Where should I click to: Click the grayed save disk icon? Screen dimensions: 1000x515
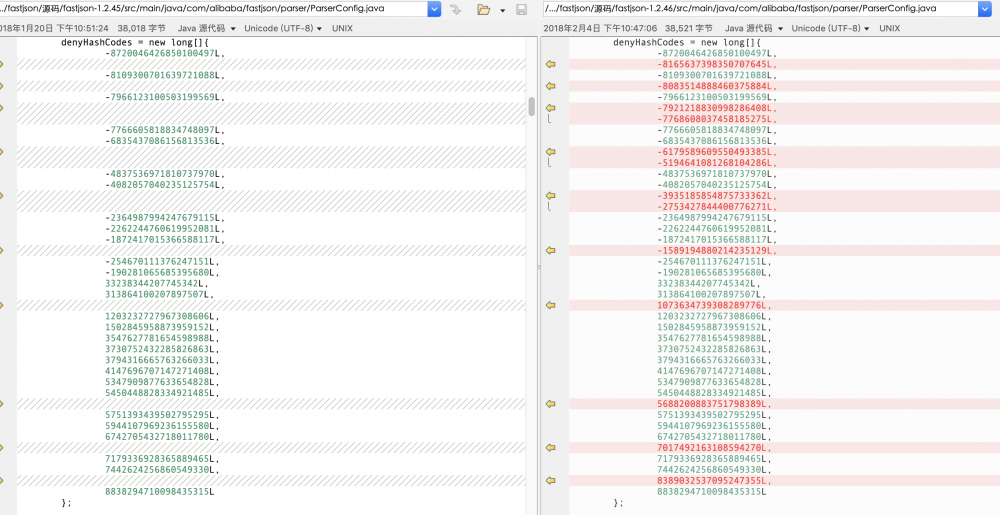point(521,10)
